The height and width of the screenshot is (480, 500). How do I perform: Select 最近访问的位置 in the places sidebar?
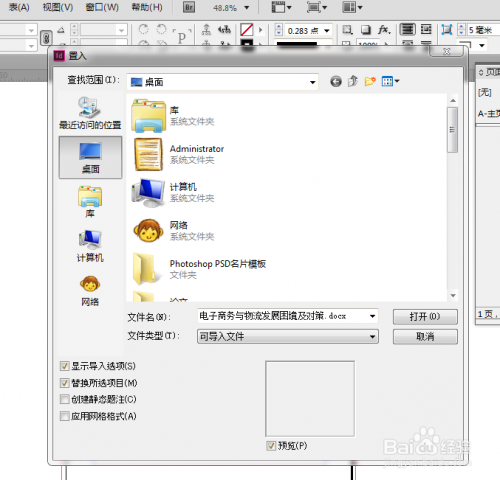pos(90,113)
